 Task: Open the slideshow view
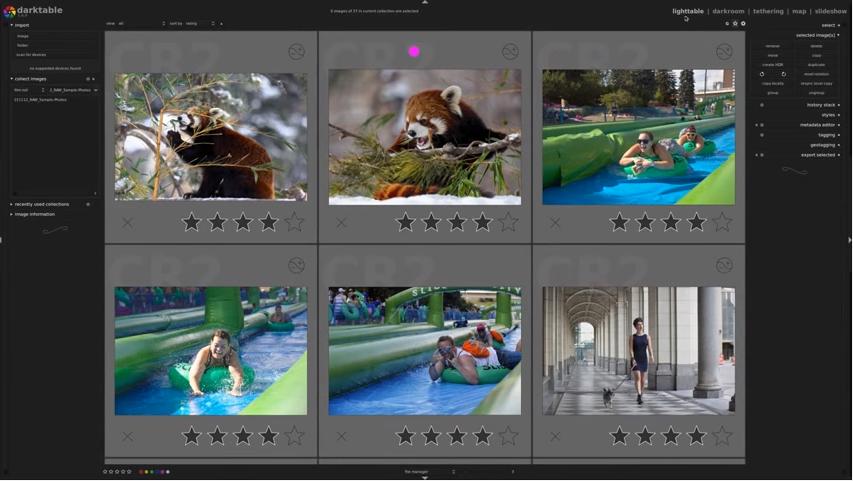pyautogui.click(x=831, y=11)
